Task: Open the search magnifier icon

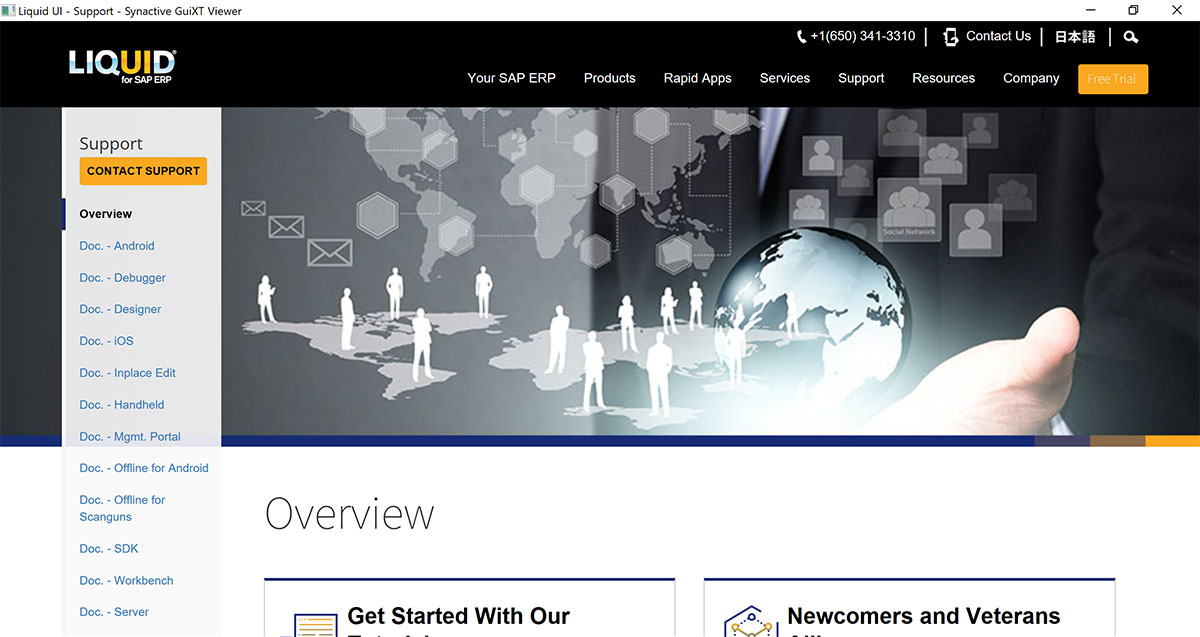Action: [1131, 37]
